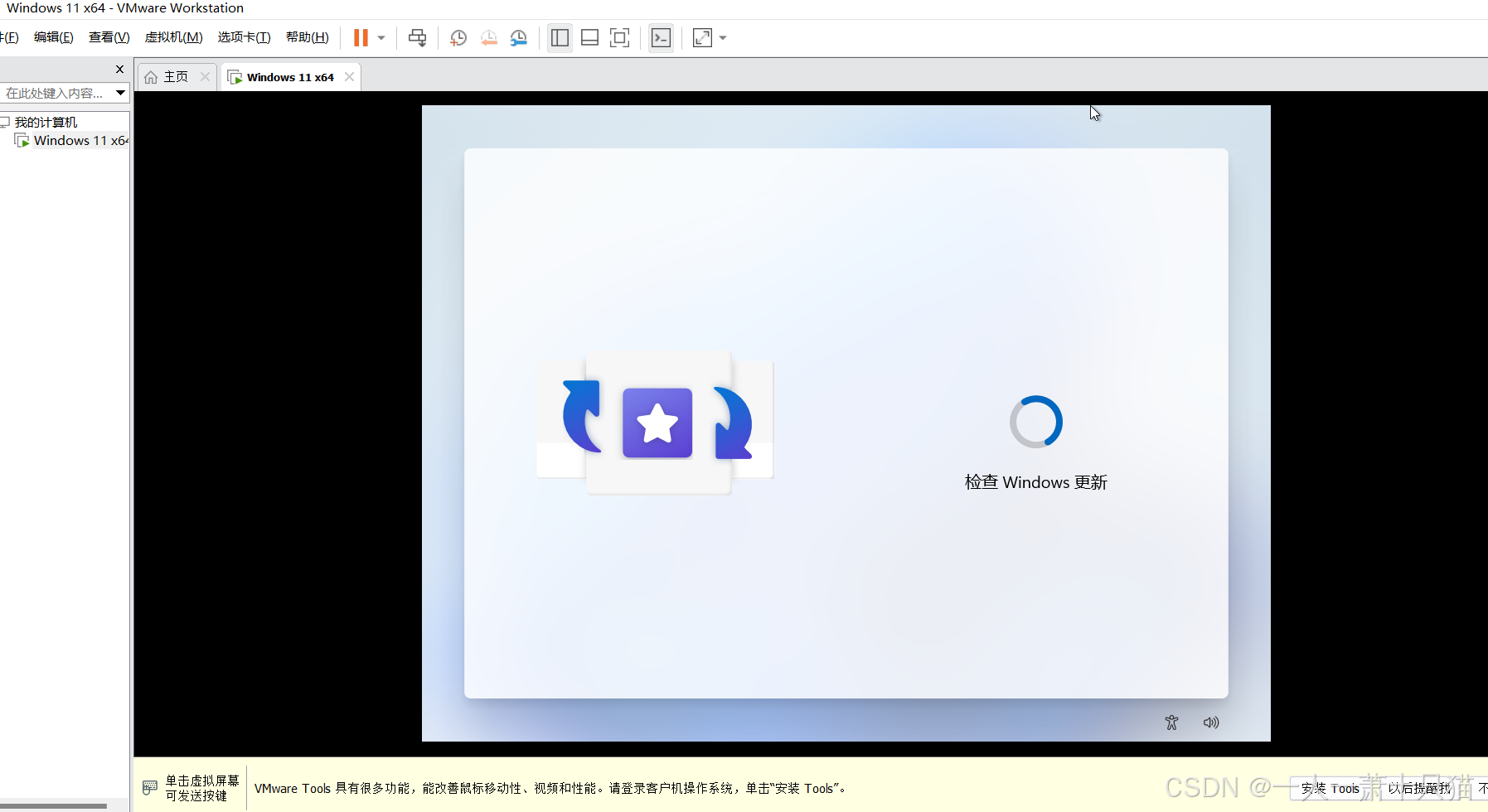Click the volume icon in Windows setup
This screenshot has width=1488, height=812.
coord(1211,723)
